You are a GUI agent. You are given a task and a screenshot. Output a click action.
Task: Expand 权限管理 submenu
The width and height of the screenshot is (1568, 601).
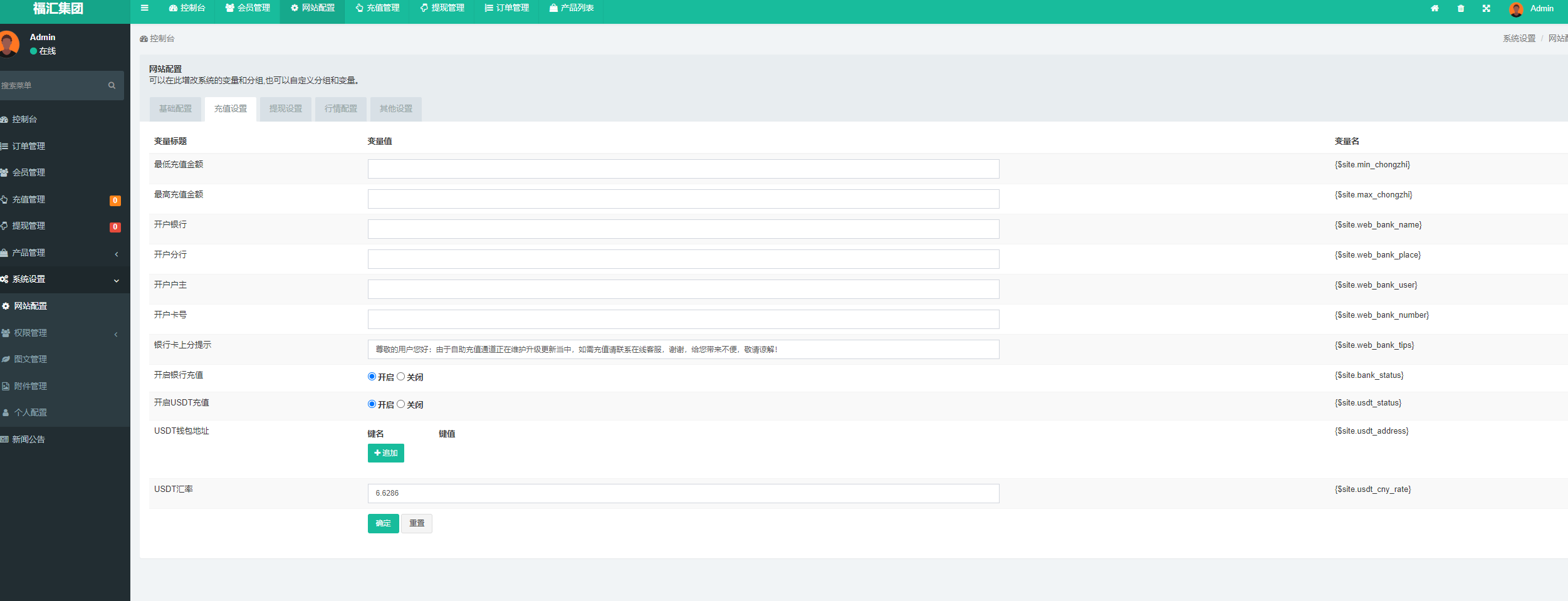pos(63,333)
